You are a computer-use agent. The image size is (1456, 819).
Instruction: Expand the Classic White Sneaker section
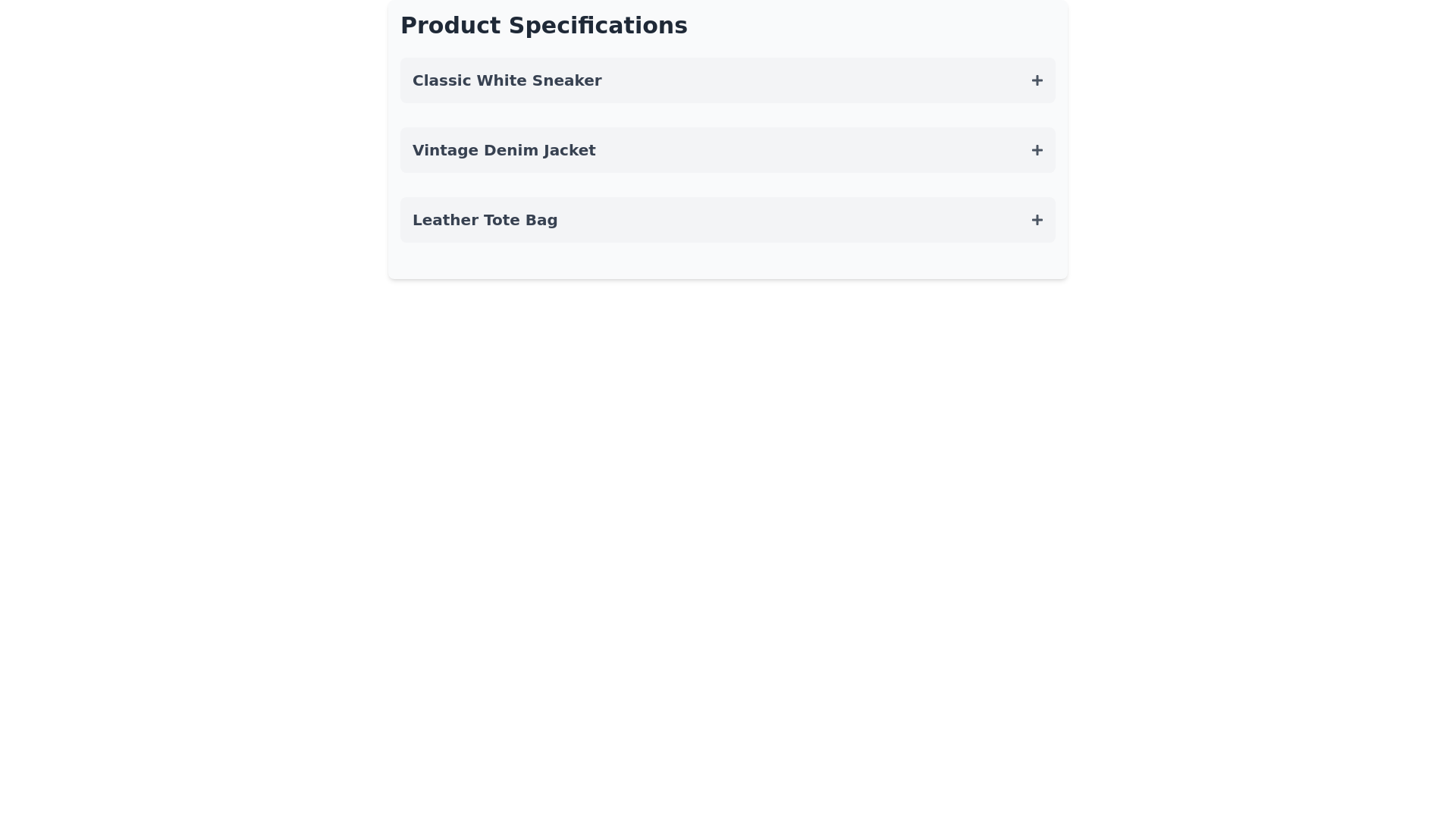click(727, 80)
